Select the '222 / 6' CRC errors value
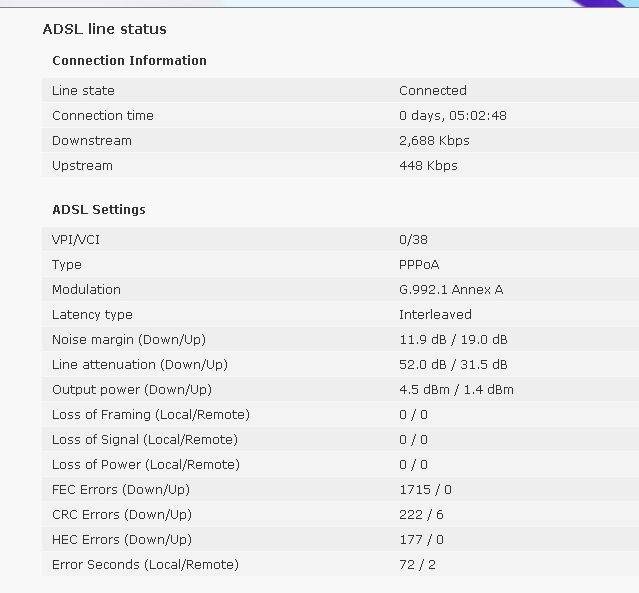This screenshot has height=593, width=639. tap(421, 515)
